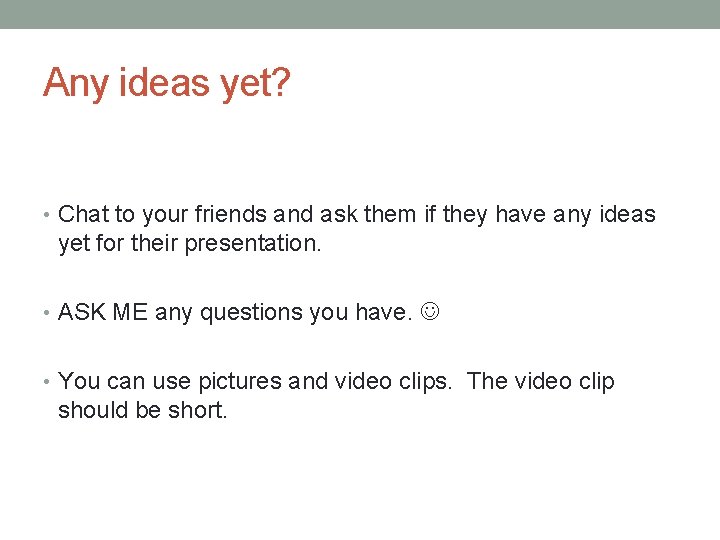Click the word 'questions' in second bullet
Viewport: 720px width, 540px height.
point(251,313)
